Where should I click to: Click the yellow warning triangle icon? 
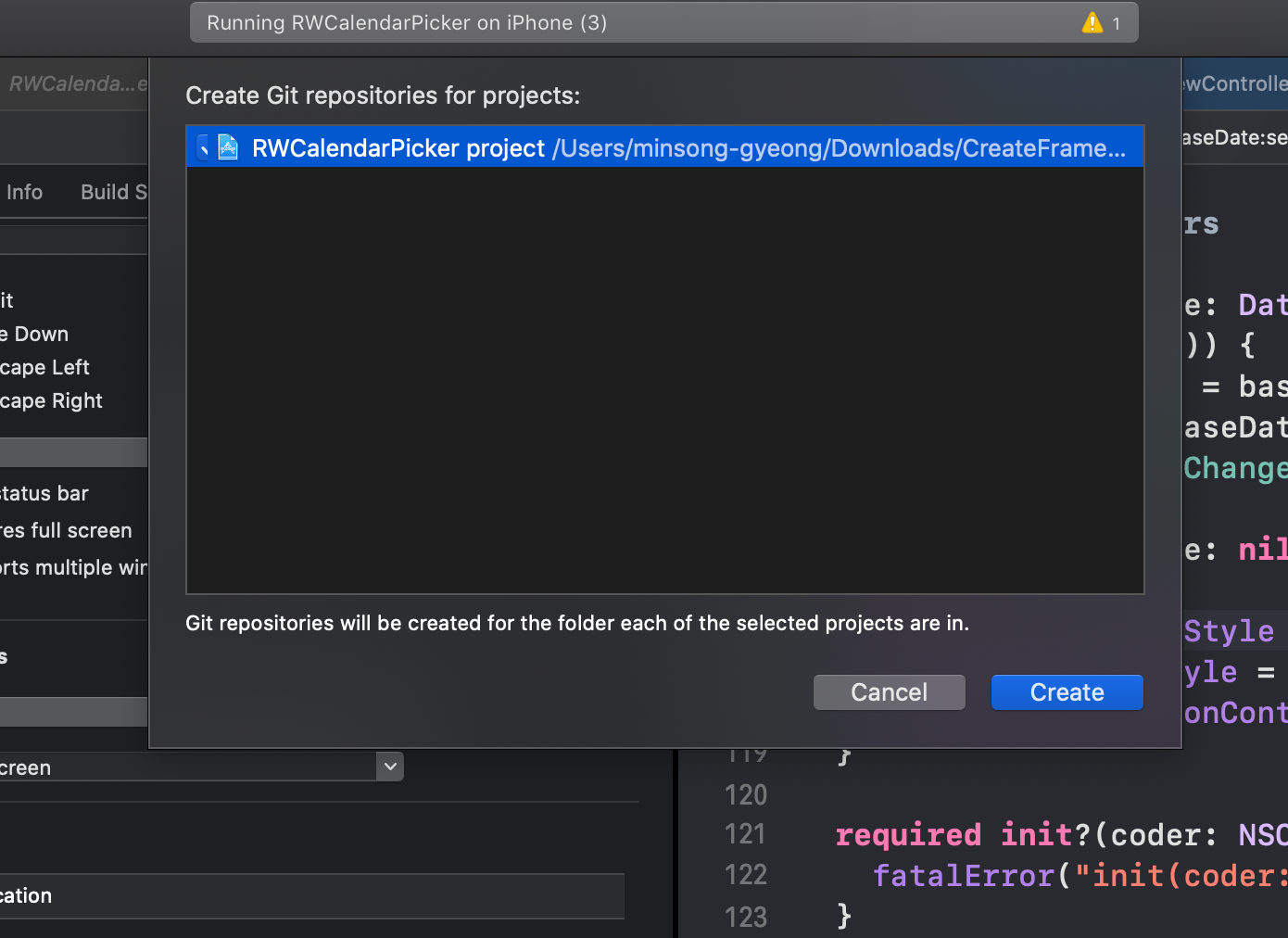pyautogui.click(x=1092, y=23)
